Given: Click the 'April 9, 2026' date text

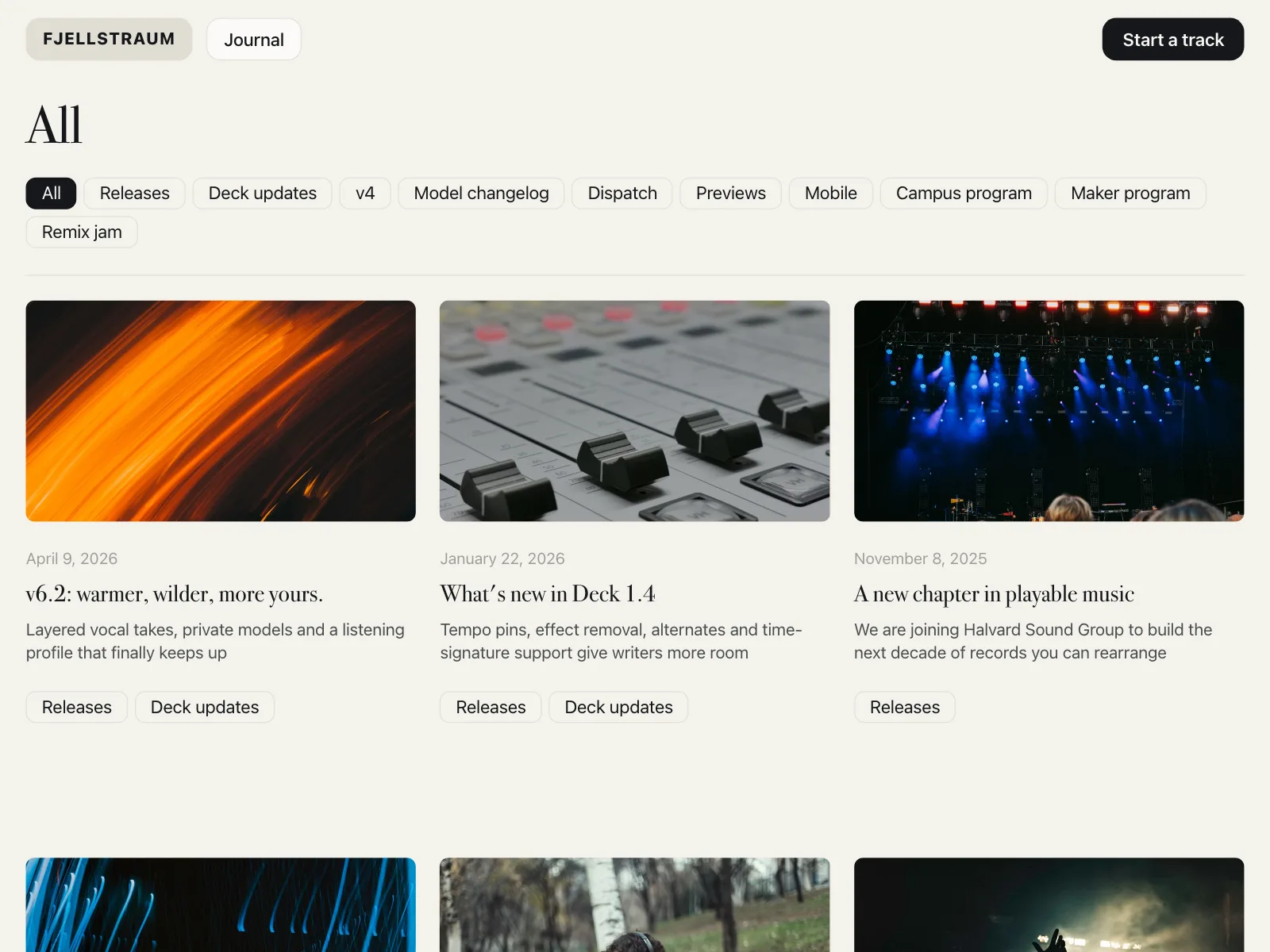Looking at the screenshot, I should tap(71, 559).
